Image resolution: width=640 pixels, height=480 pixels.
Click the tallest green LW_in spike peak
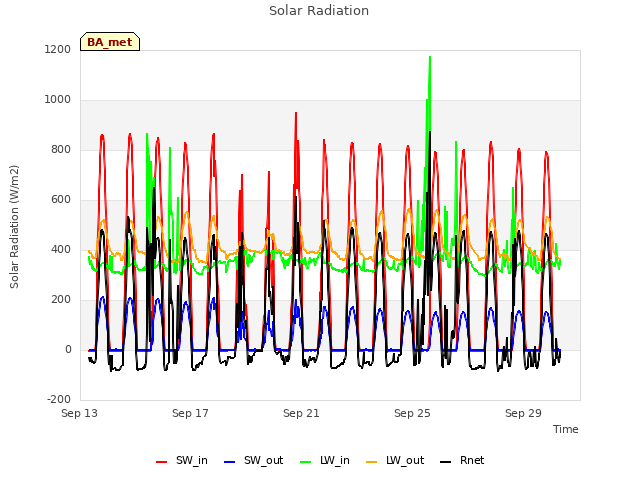(430, 57)
